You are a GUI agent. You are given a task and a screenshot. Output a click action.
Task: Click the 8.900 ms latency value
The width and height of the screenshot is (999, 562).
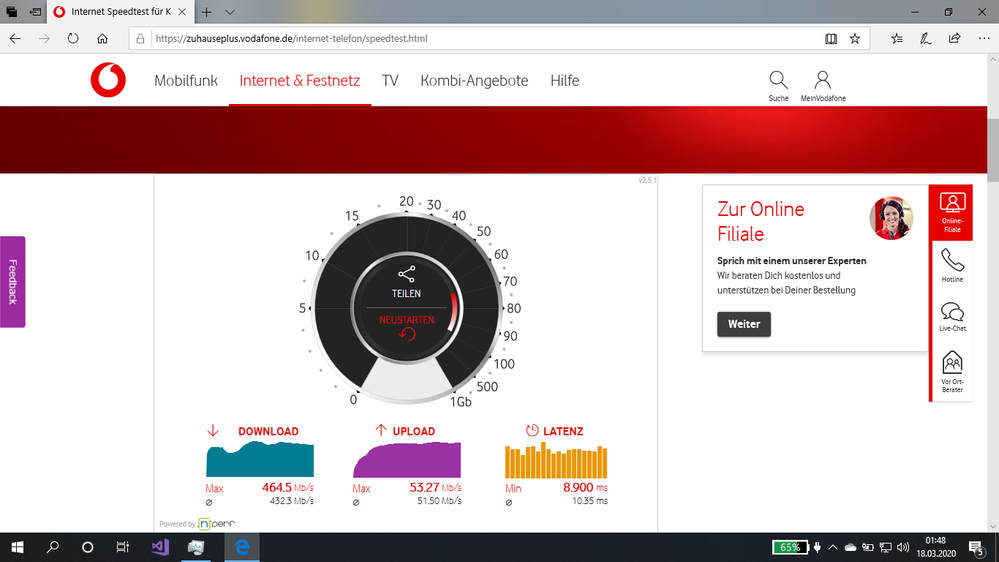click(585, 487)
